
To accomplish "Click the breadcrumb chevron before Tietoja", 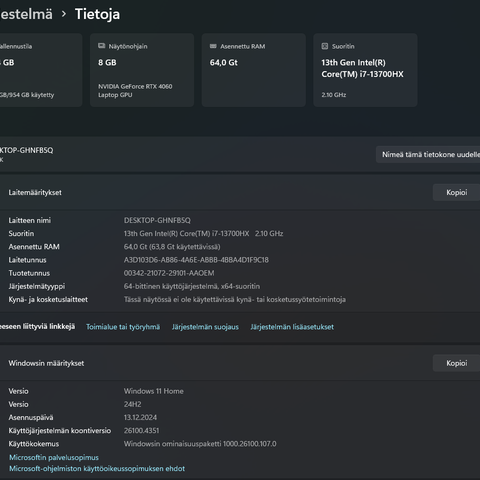I will tap(64, 14).
